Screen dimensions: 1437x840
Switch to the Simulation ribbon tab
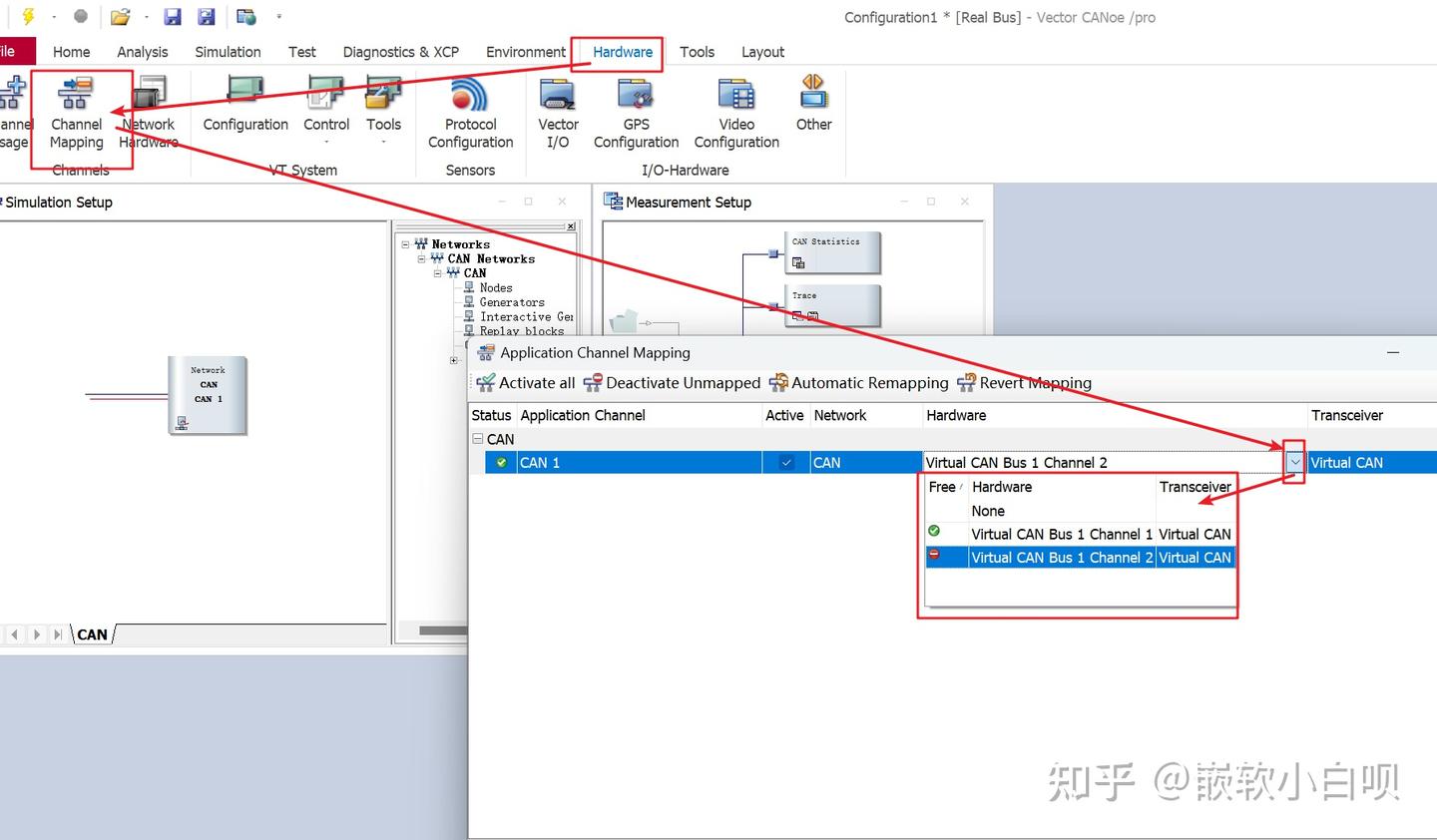[228, 52]
